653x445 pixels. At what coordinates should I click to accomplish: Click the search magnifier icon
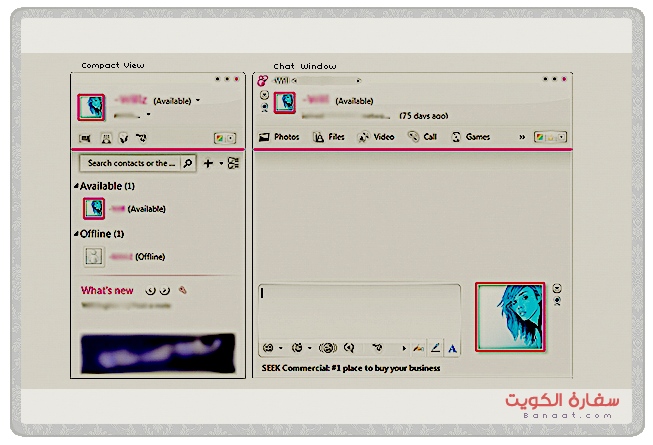click(x=187, y=163)
